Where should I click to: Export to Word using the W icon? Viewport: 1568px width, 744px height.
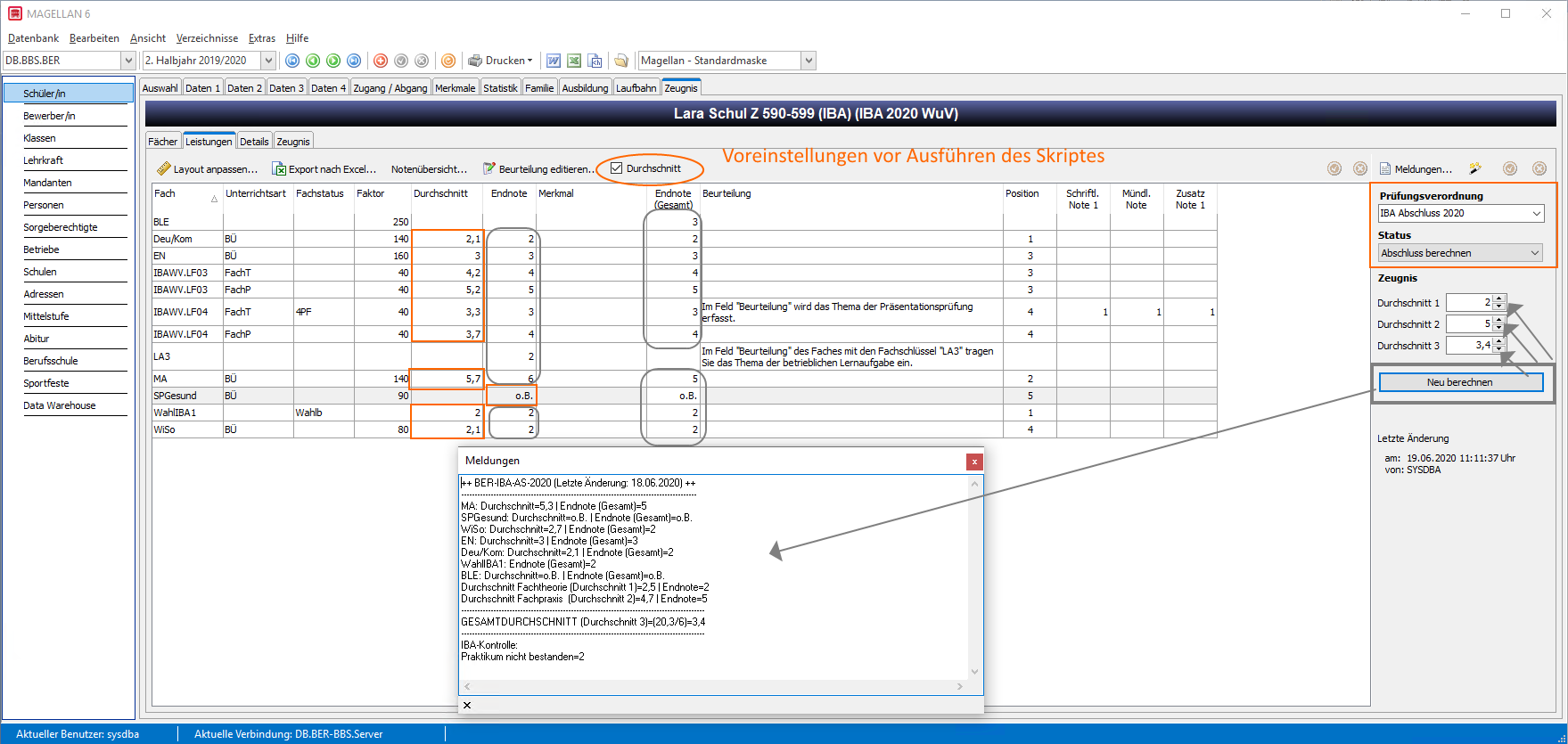click(x=554, y=61)
